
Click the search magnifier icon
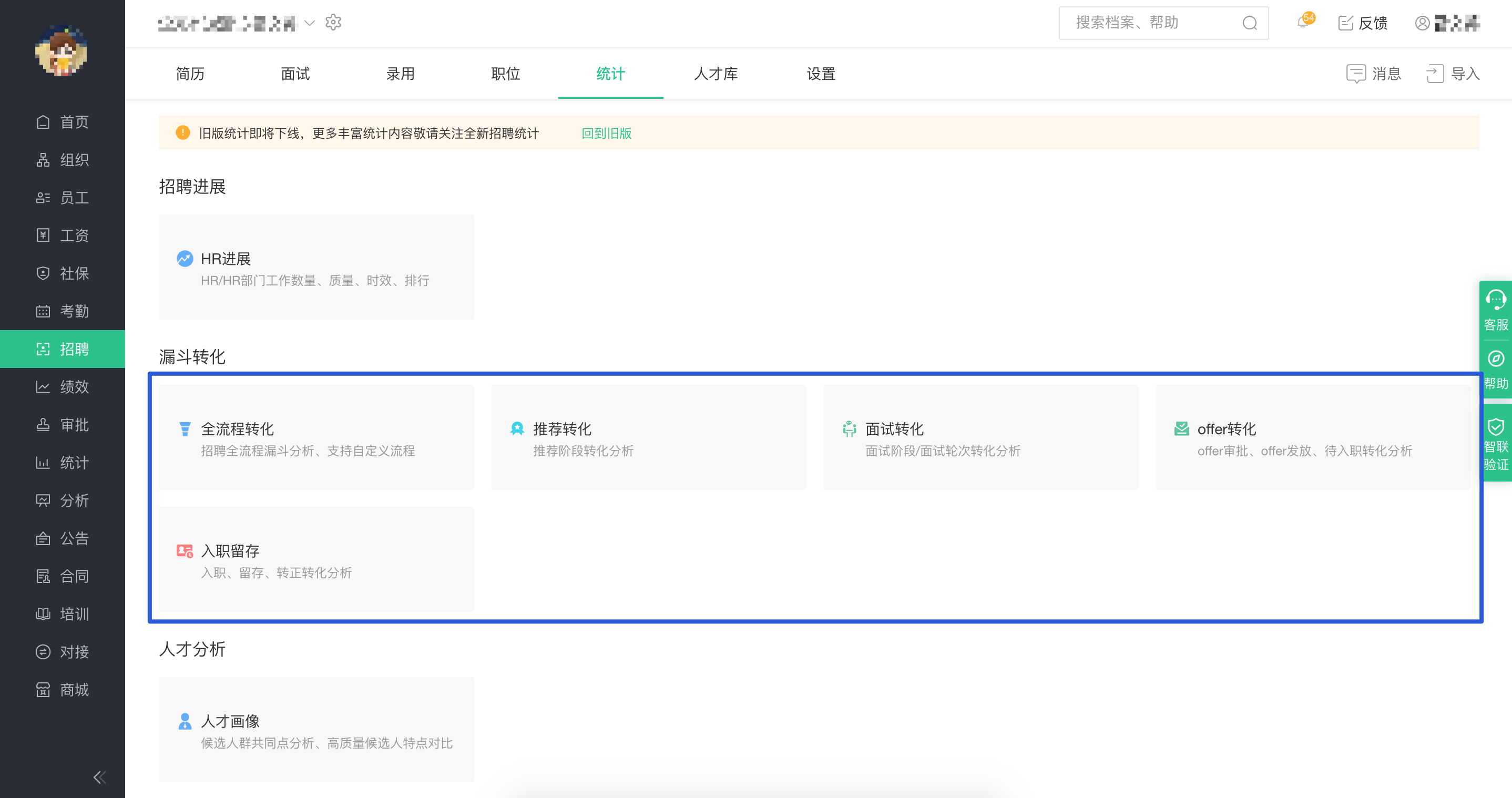click(x=1250, y=23)
